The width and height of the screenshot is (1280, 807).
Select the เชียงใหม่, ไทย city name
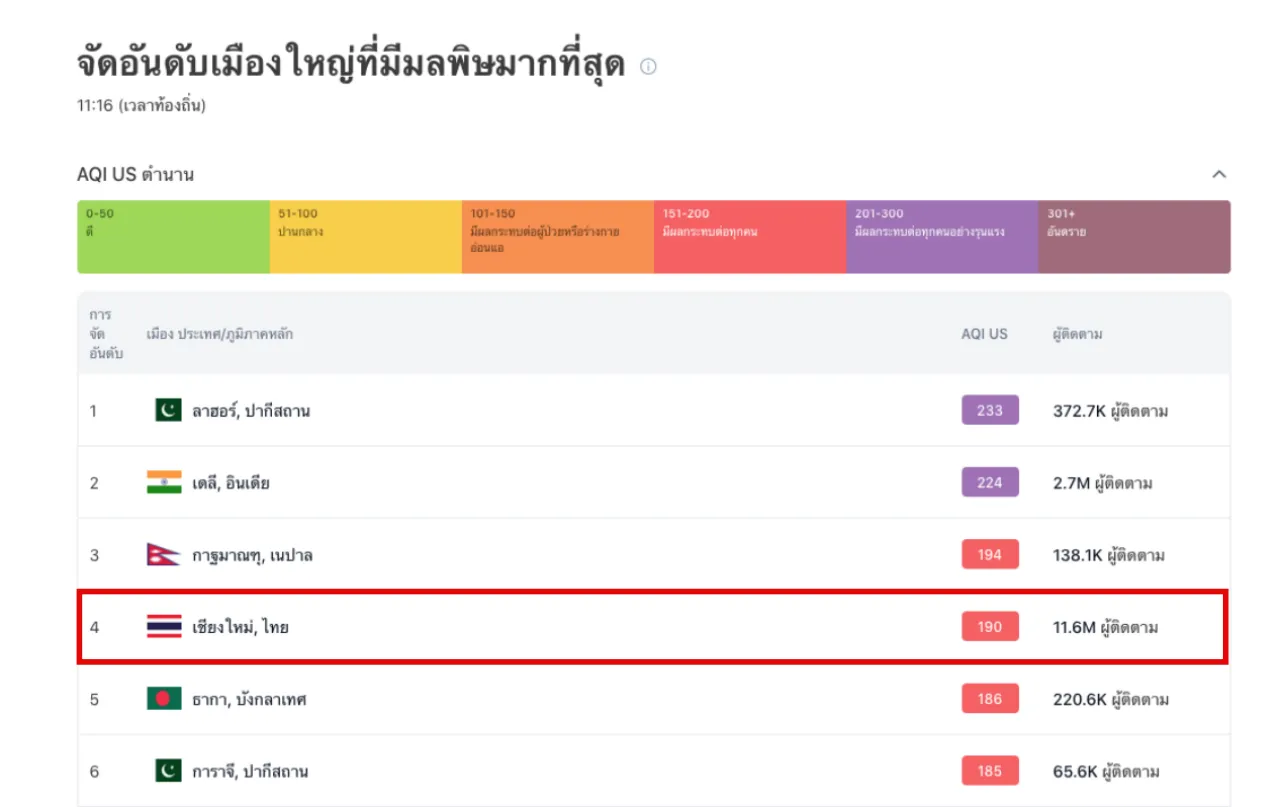coord(240,628)
